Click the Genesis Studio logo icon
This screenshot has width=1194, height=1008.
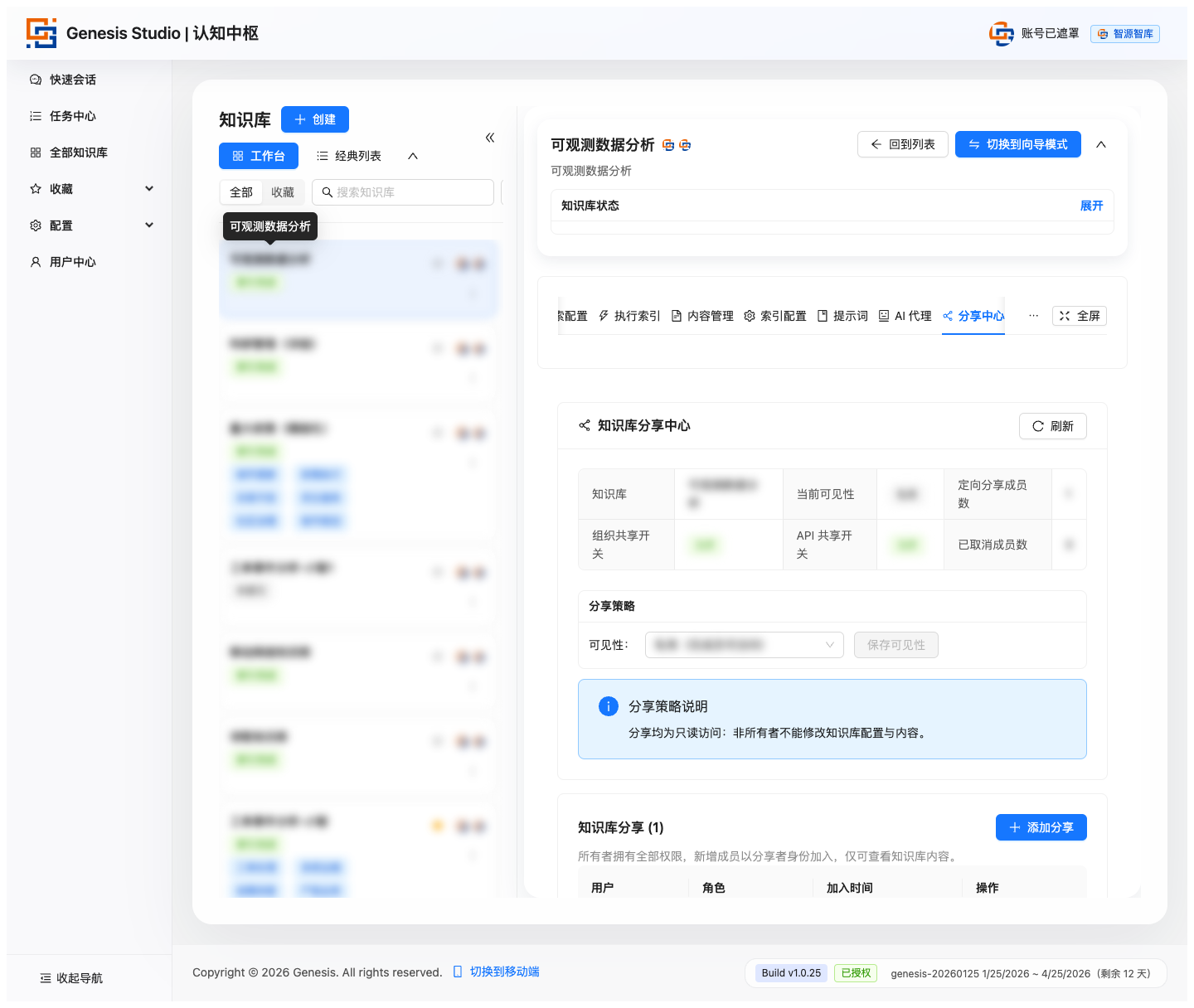click(x=41, y=33)
